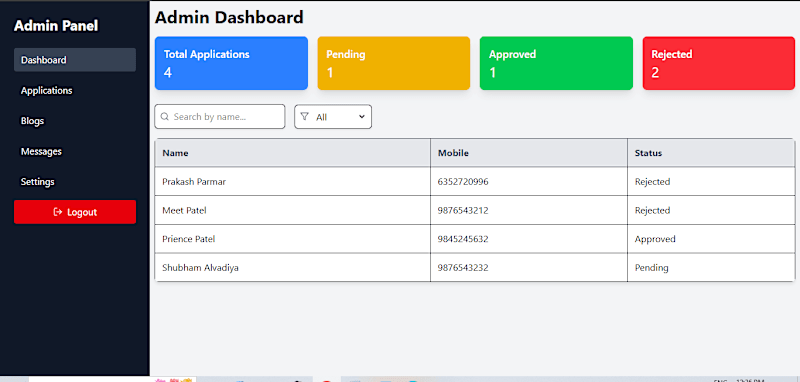Screen dimensions: 800x382
Task: Open the Blogs section
Action: (x=32, y=121)
